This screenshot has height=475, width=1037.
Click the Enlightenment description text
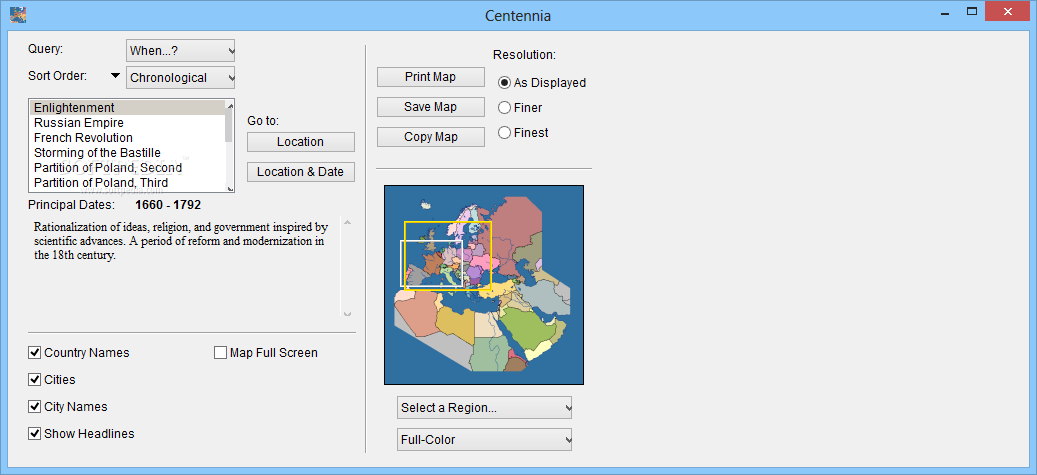[181, 241]
